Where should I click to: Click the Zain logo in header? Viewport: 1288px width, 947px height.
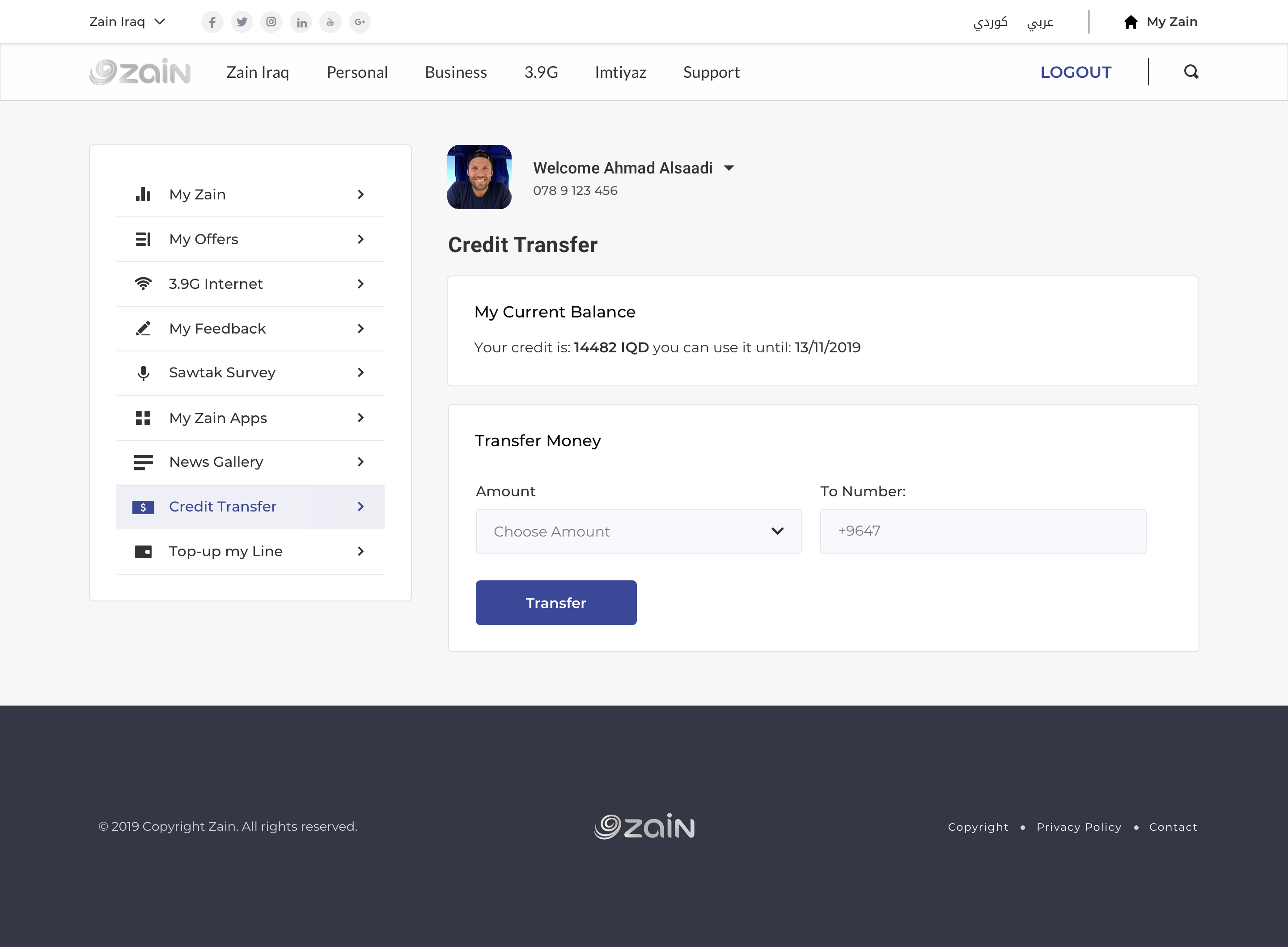[x=140, y=72]
